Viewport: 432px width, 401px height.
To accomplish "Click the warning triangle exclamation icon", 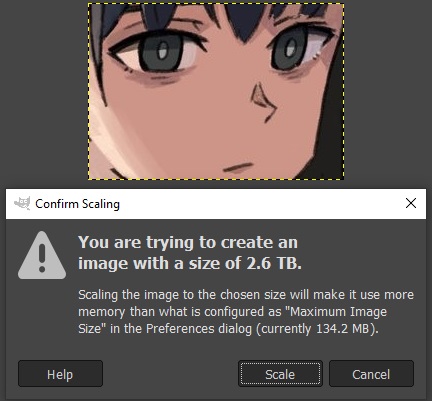I will click(x=42, y=256).
